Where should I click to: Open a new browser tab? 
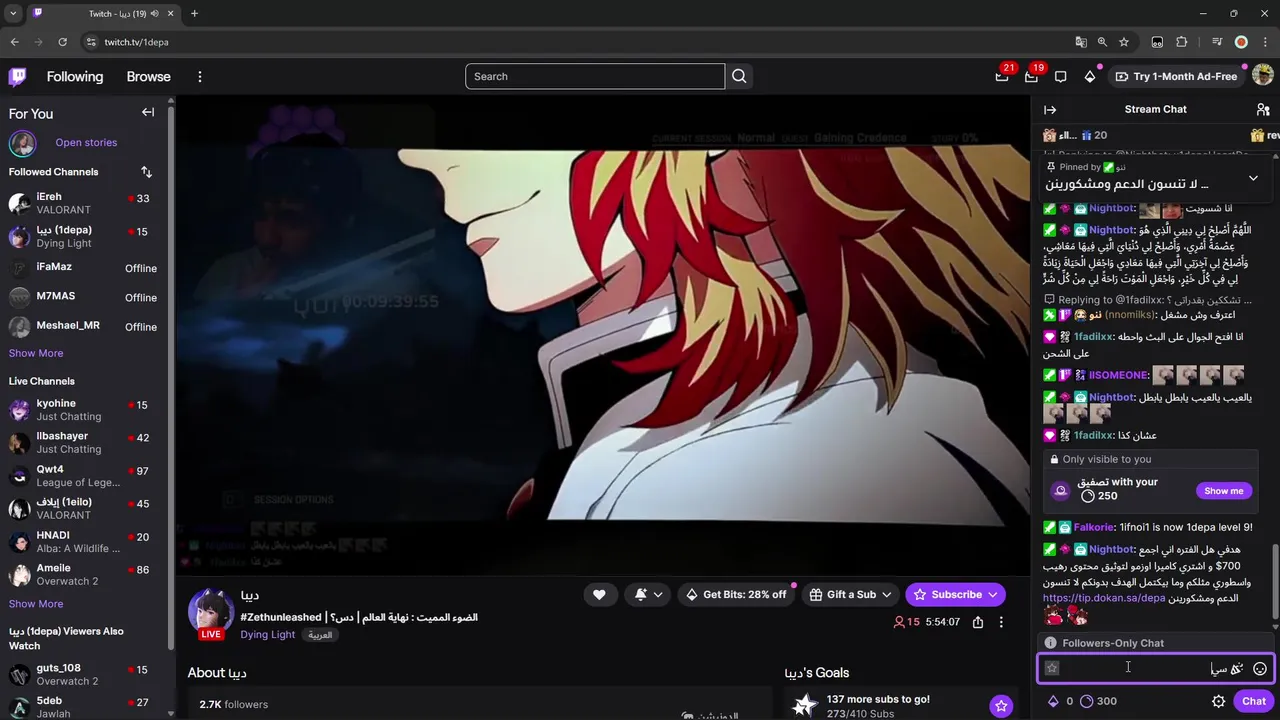click(x=194, y=13)
